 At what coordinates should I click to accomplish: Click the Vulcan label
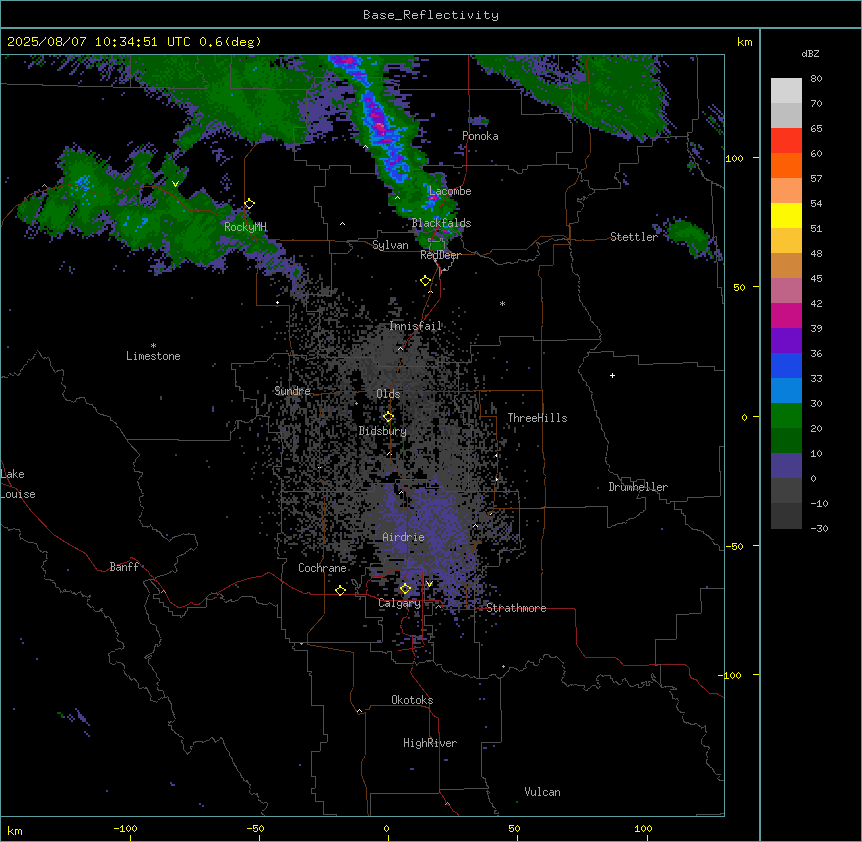click(543, 792)
